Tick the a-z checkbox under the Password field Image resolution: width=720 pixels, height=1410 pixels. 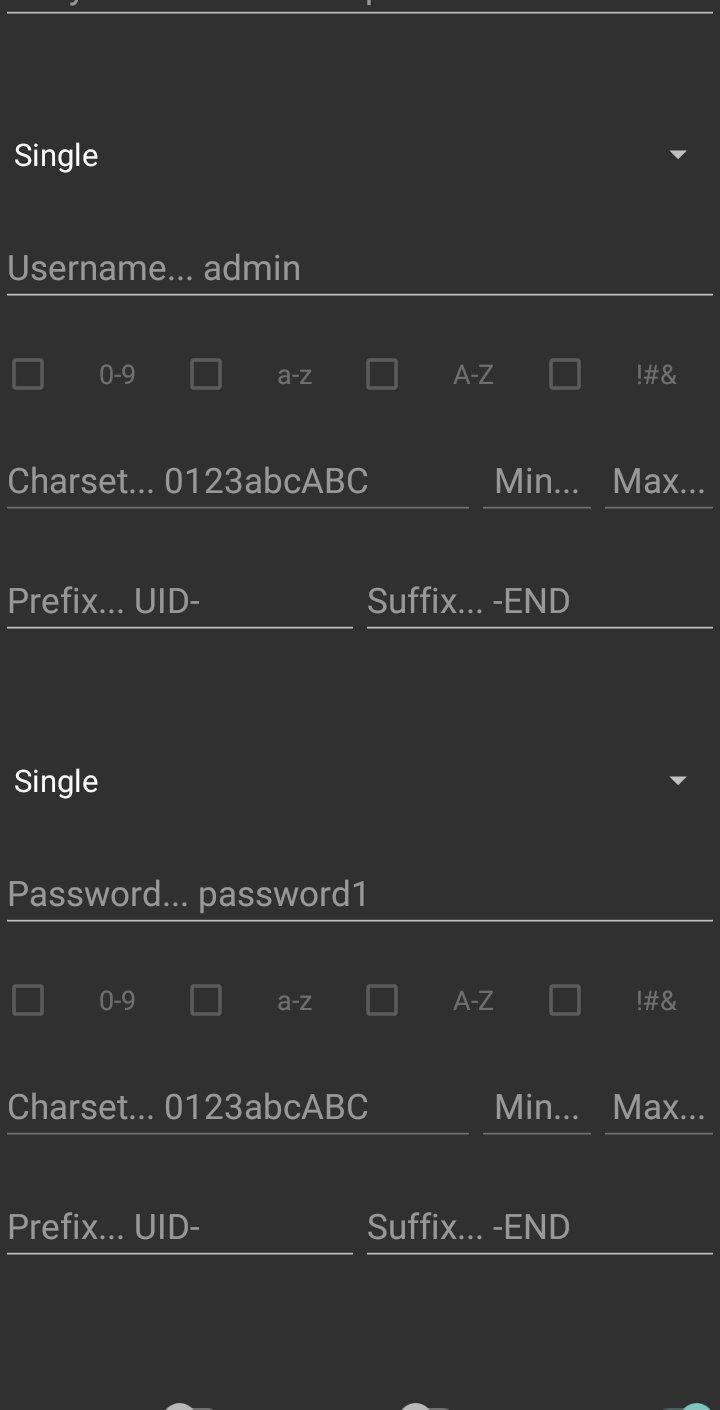pyautogui.click(x=206, y=1000)
